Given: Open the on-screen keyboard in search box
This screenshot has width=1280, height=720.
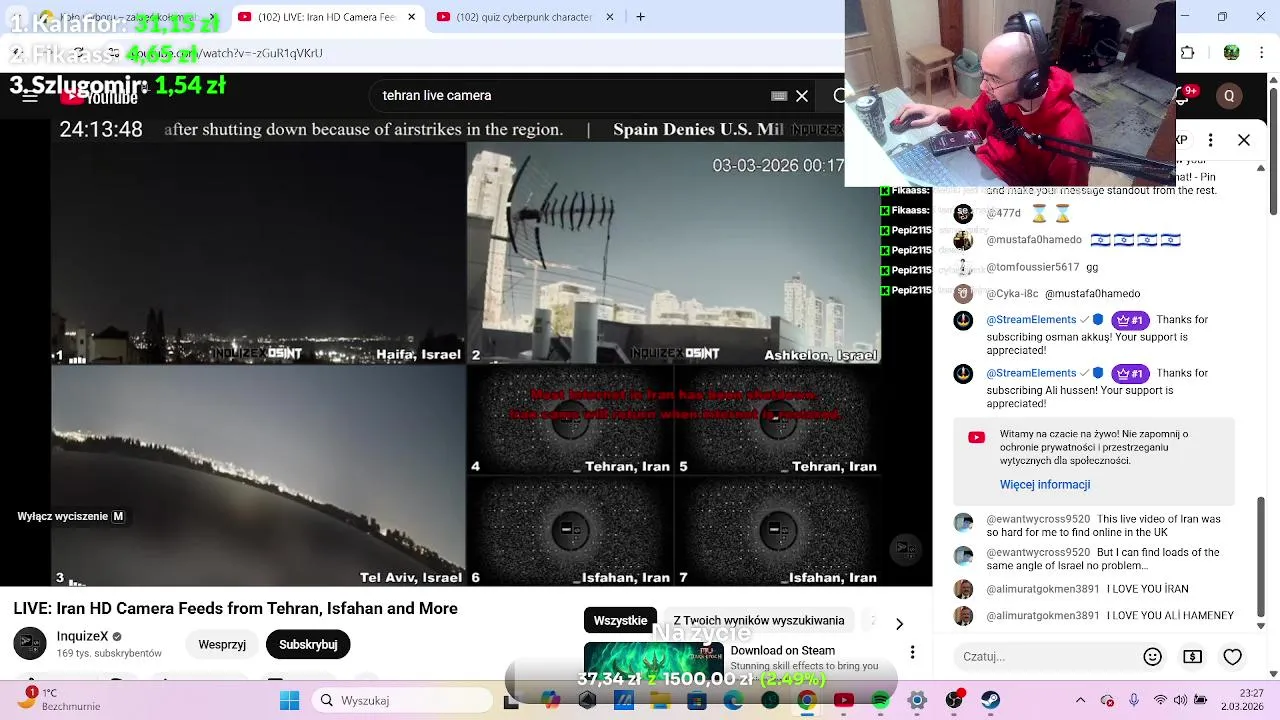Looking at the screenshot, I should tap(779, 96).
